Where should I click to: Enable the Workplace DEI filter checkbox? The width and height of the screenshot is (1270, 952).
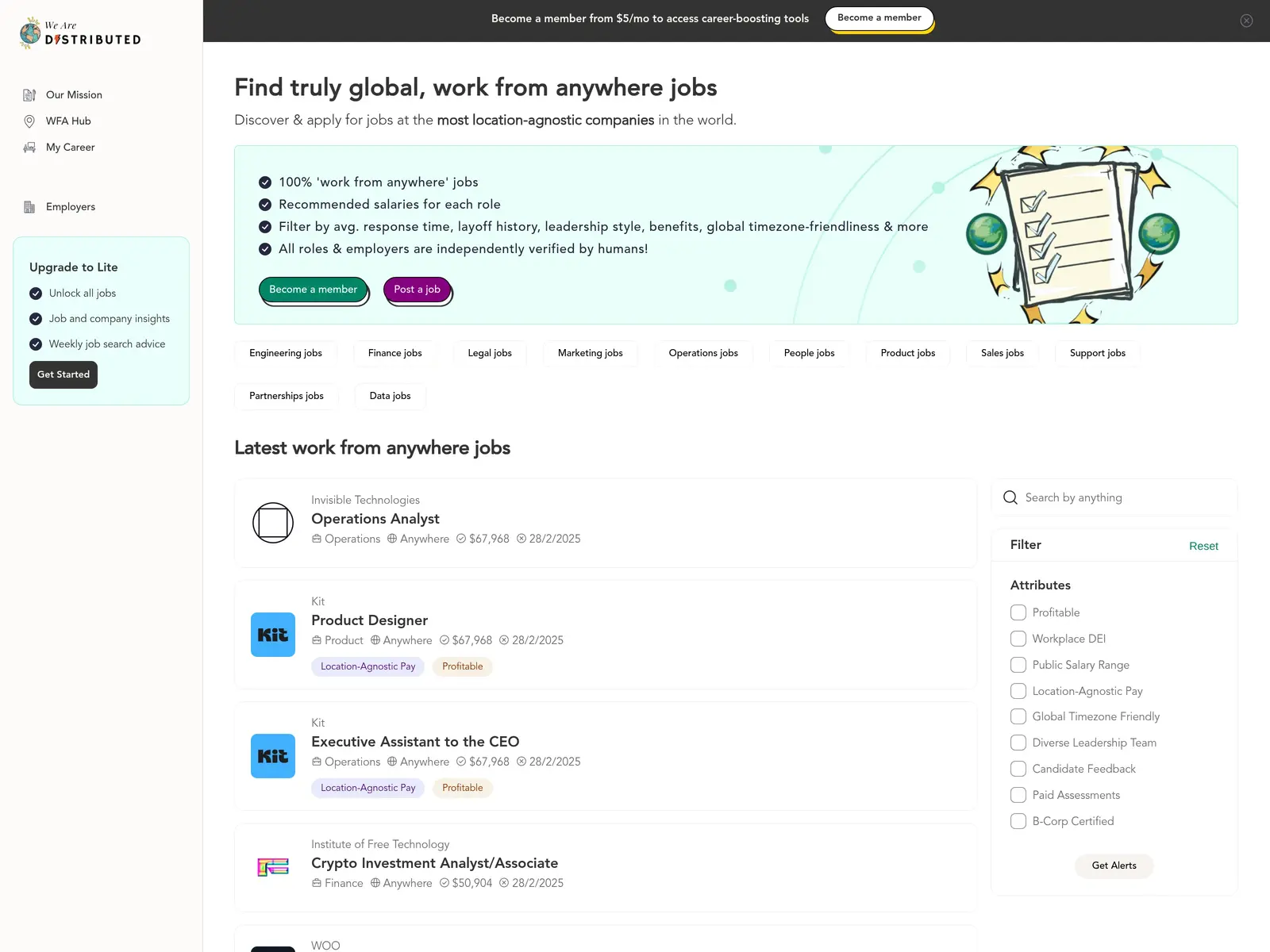[1018, 639]
